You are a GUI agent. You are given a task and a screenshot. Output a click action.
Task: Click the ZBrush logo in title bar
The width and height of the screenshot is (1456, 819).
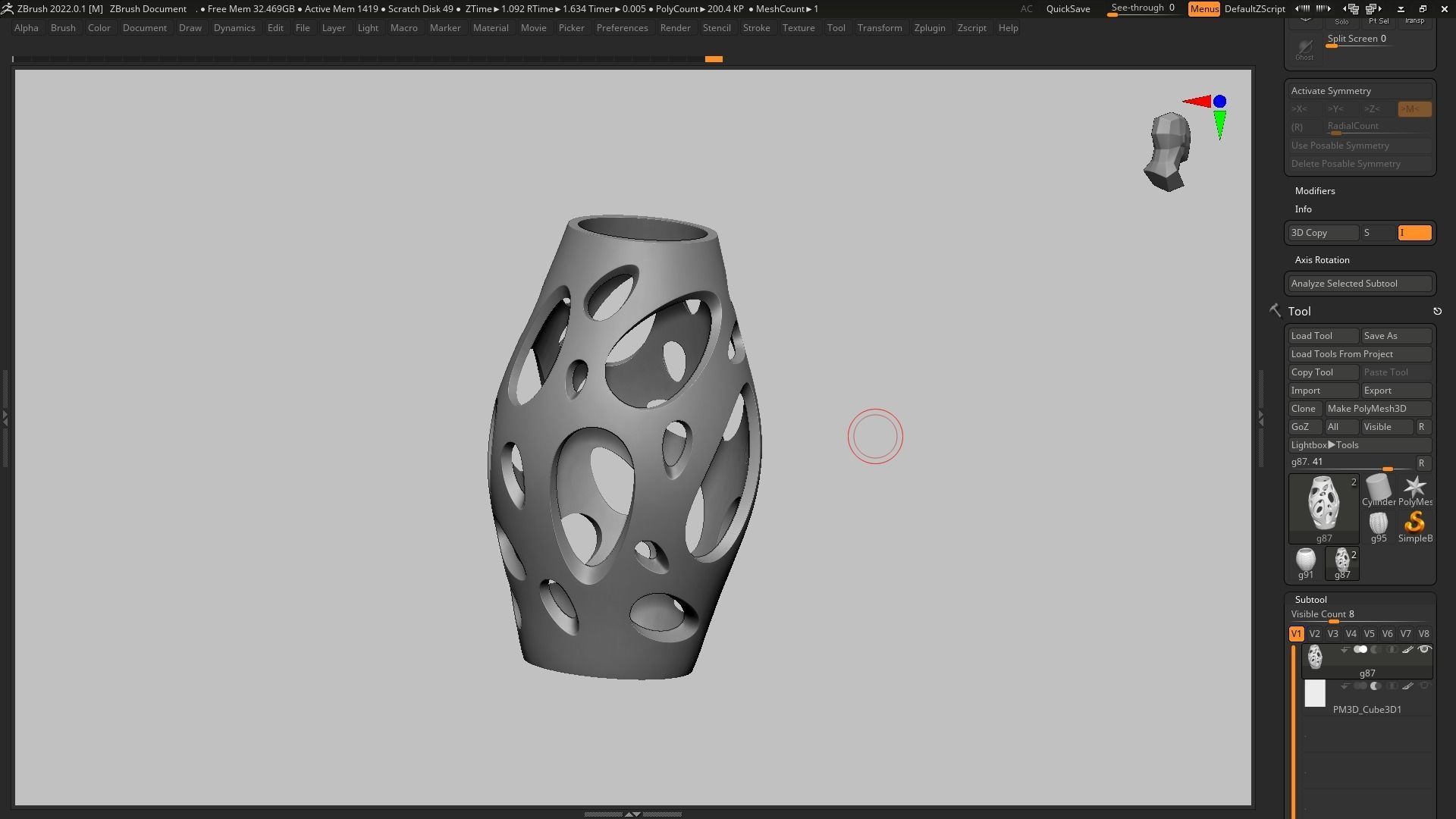(7, 8)
